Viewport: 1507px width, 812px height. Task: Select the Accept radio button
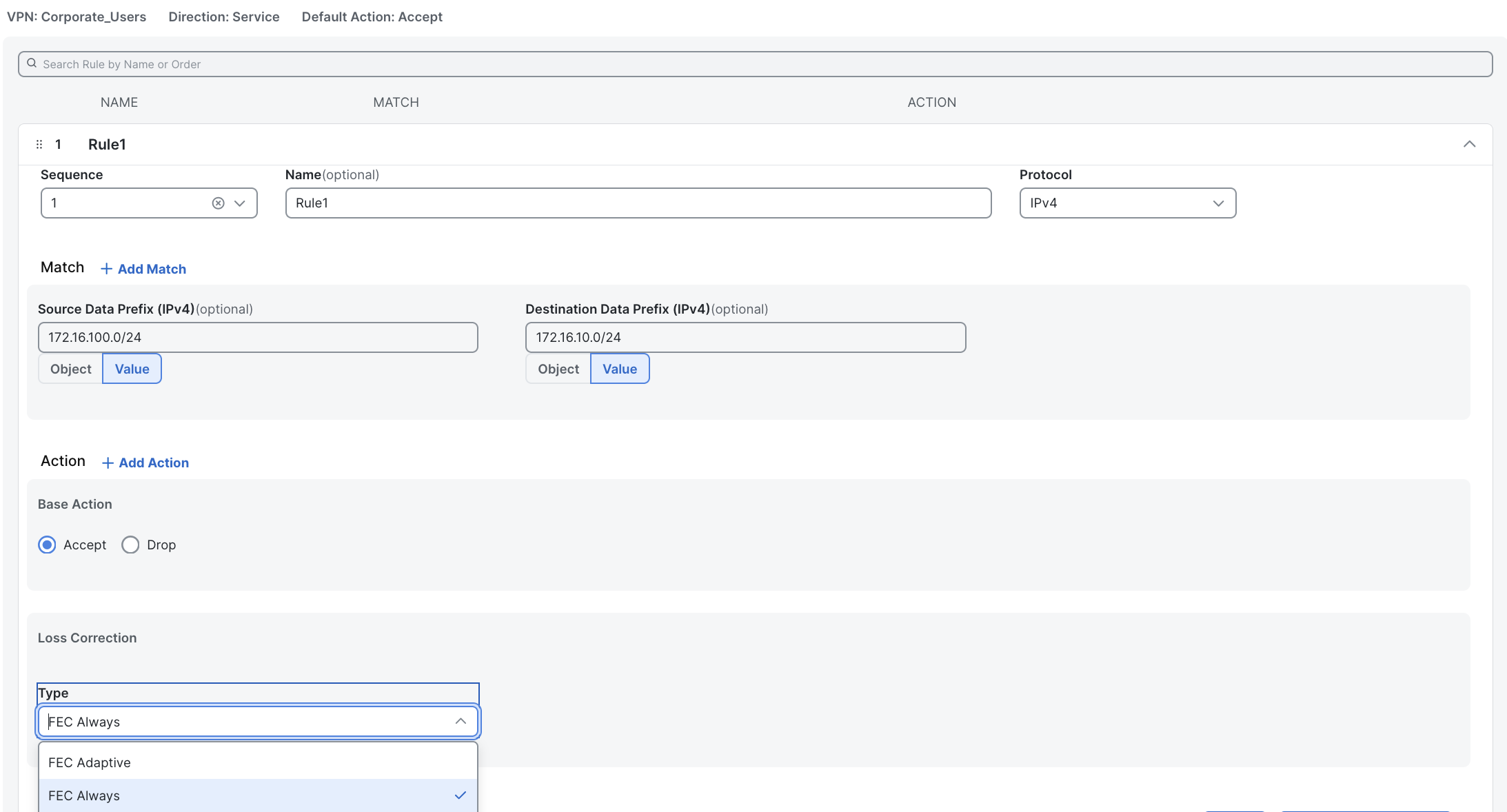tap(47, 545)
